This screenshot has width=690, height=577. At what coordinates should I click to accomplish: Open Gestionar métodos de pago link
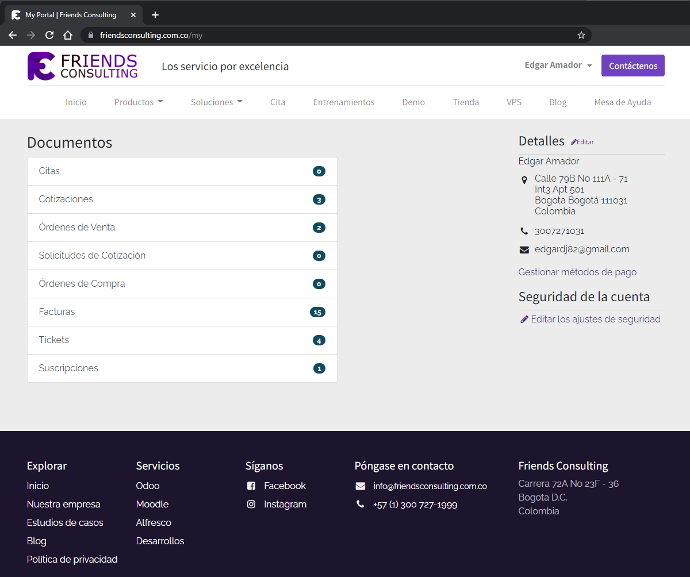pyautogui.click(x=577, y=272)
